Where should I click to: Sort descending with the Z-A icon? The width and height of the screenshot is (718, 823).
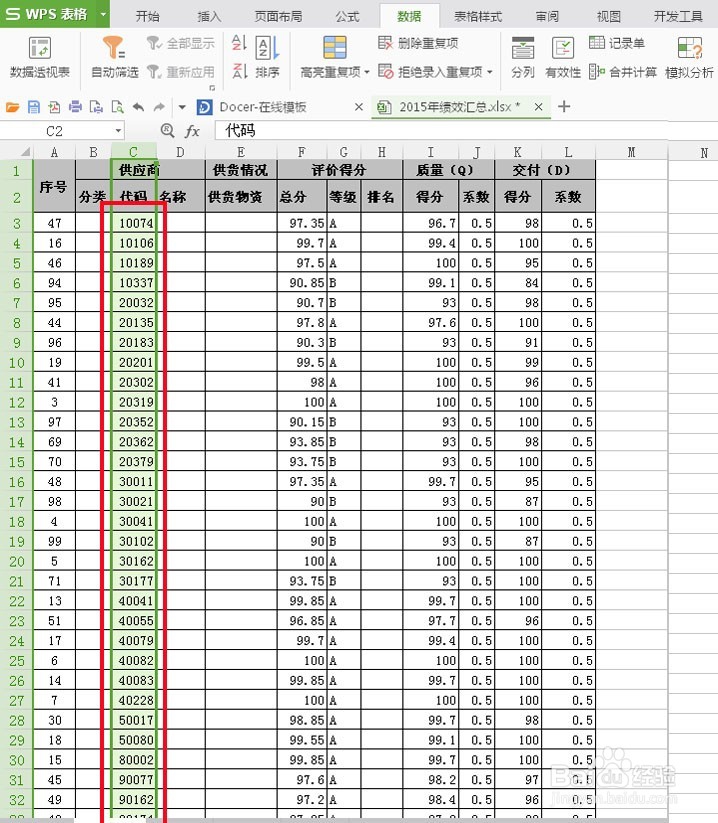click(x=239, y=70)
